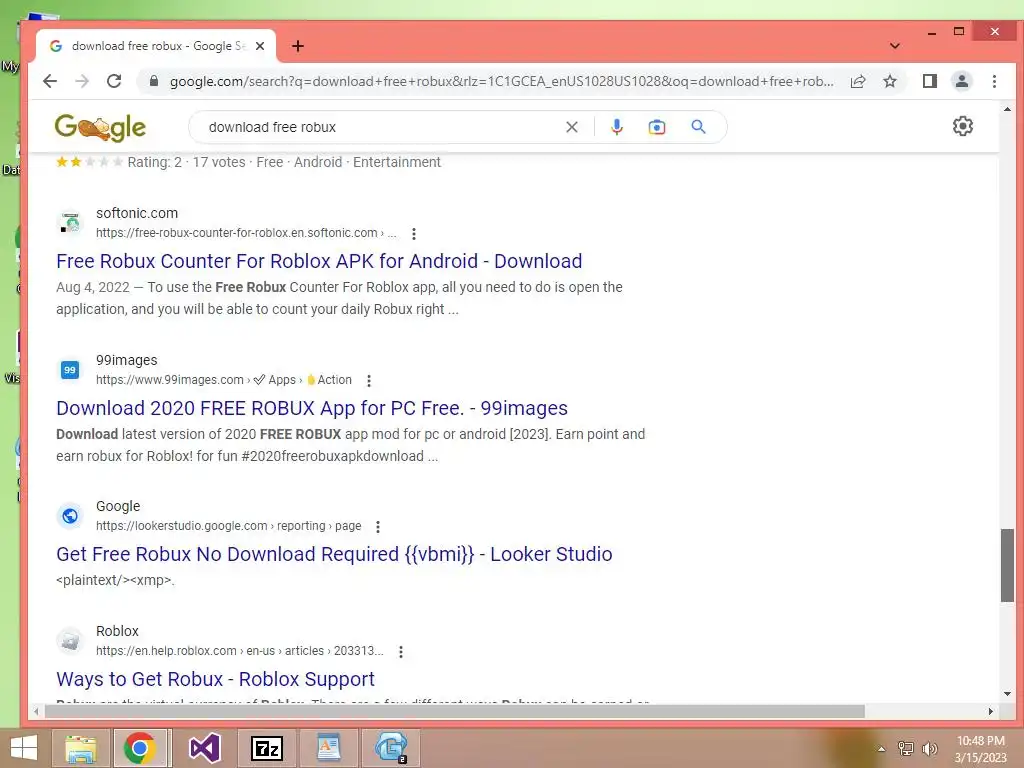
Task: Share this page from the address bar
Action: pos(857,81)
